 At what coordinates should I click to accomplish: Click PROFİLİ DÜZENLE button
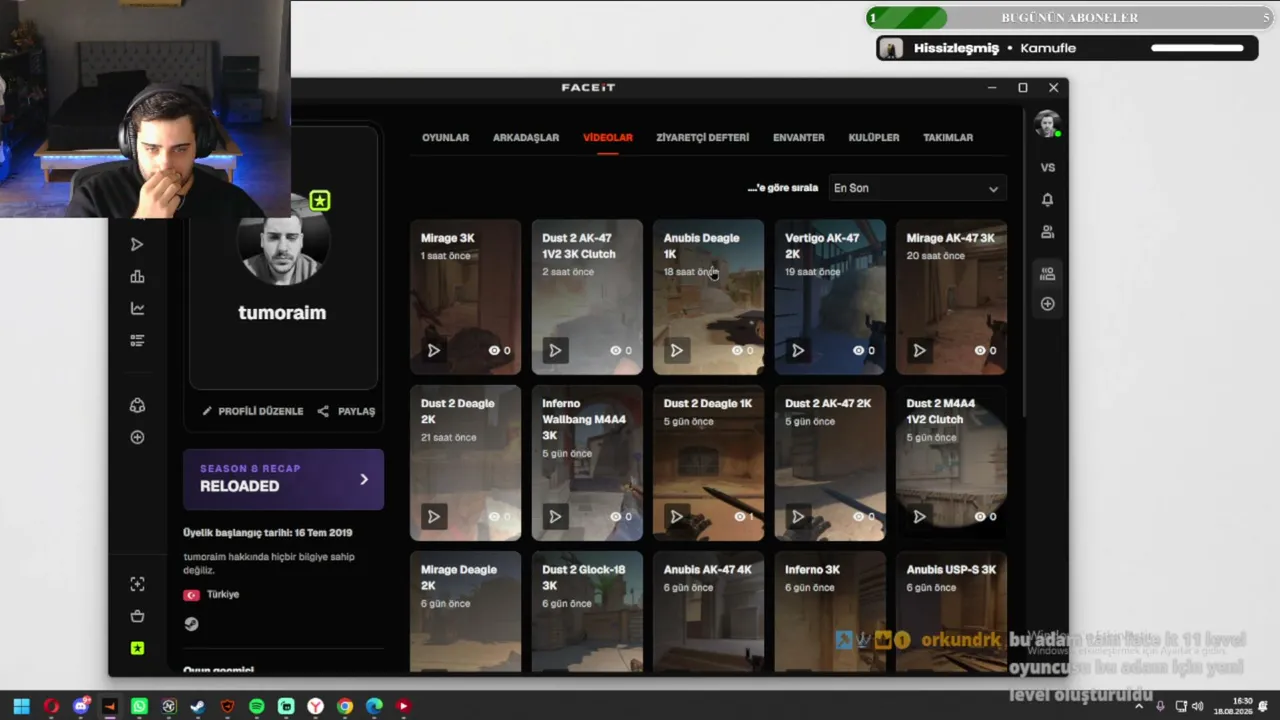[253, 411]
